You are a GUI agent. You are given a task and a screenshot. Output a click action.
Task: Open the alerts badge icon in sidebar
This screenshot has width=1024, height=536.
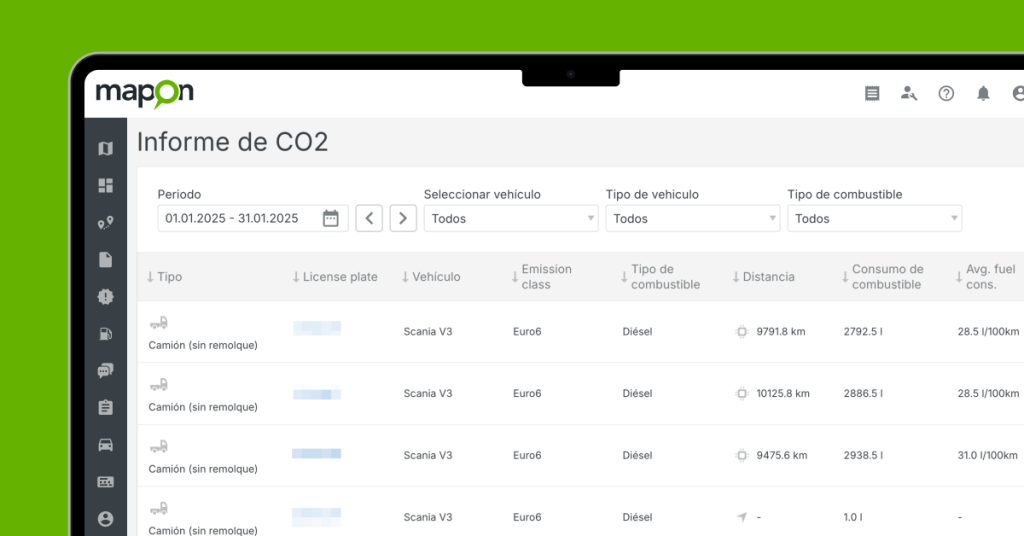pyautogui.click(x=105, y=296)
